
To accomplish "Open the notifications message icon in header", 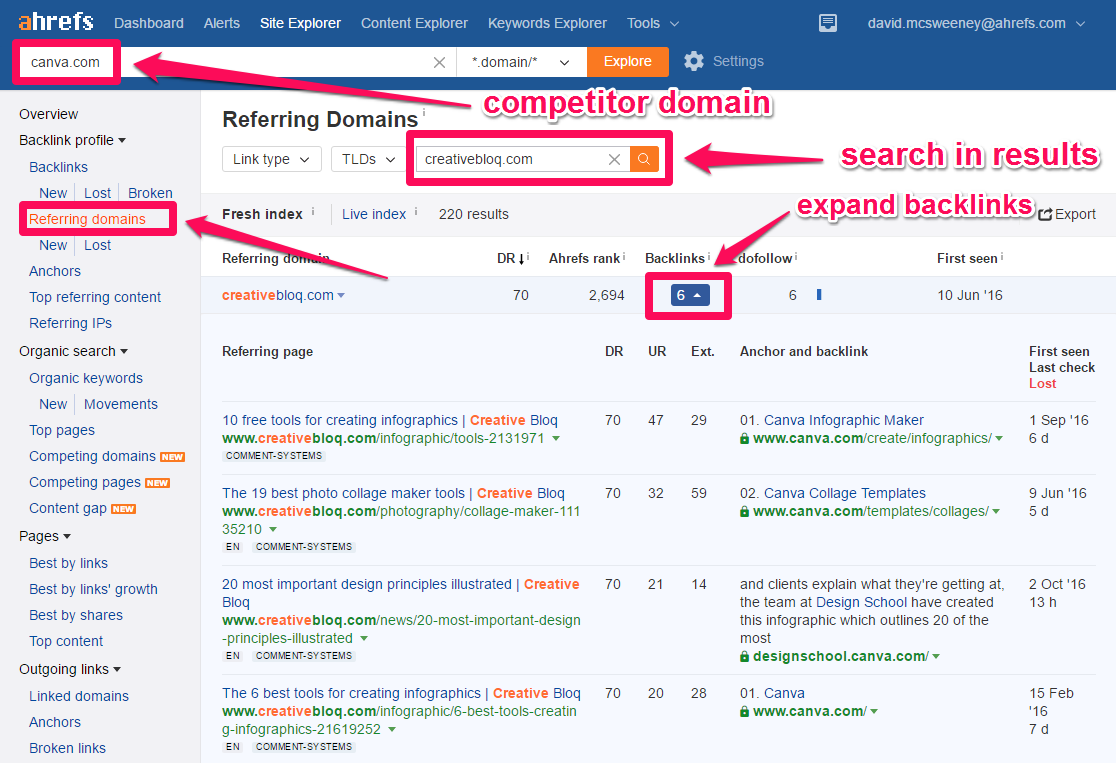I will [x=828, y=23].
